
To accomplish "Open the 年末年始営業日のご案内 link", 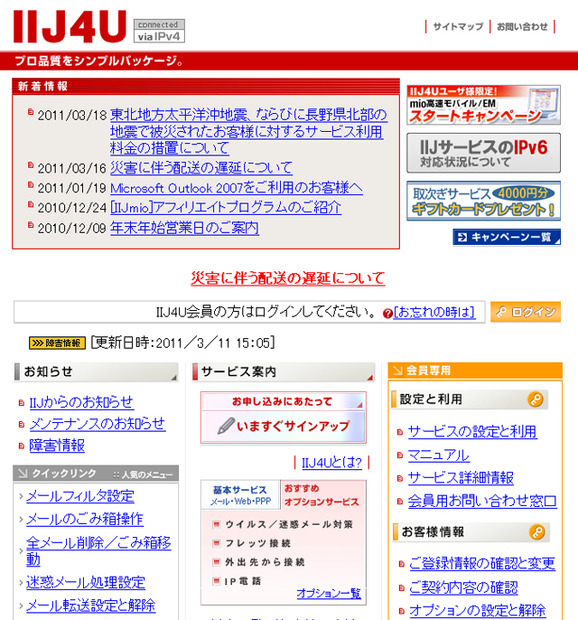I will (x=184, y=228).
